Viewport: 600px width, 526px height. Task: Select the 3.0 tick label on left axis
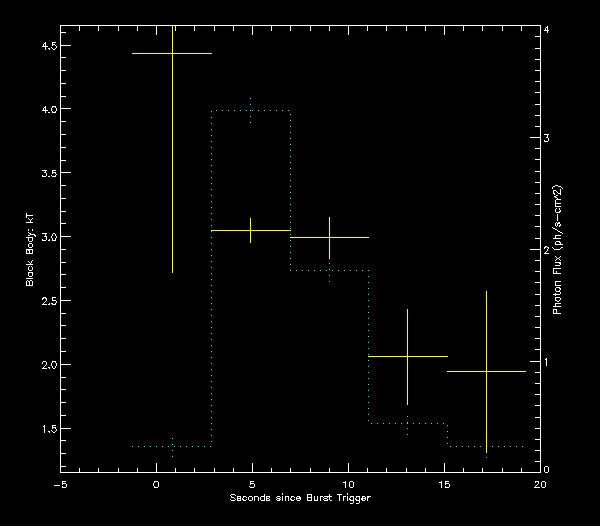click(x=44, y=237)
